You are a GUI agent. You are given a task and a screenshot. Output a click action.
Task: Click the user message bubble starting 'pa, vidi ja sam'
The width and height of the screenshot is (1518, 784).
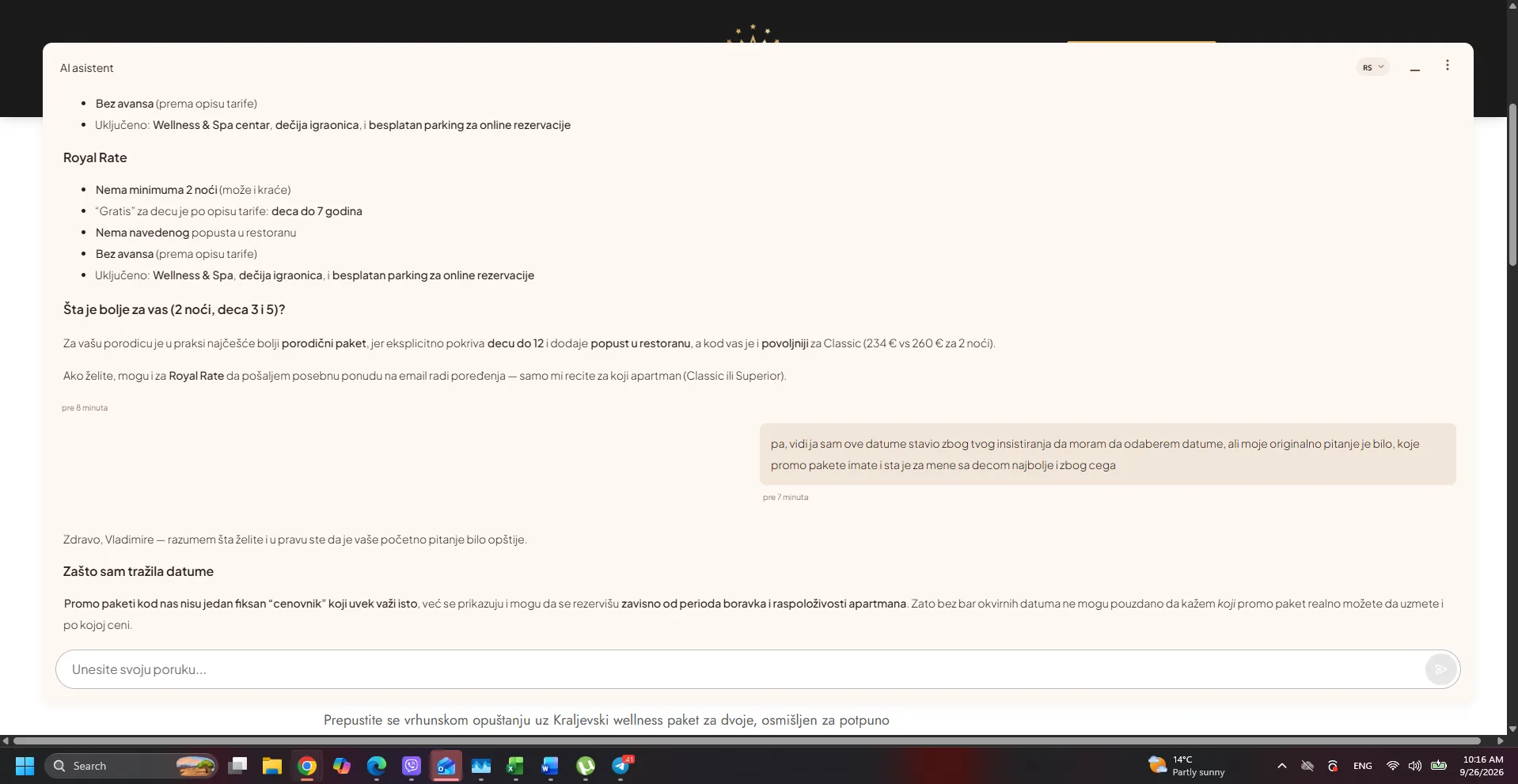click(1108, 454)
